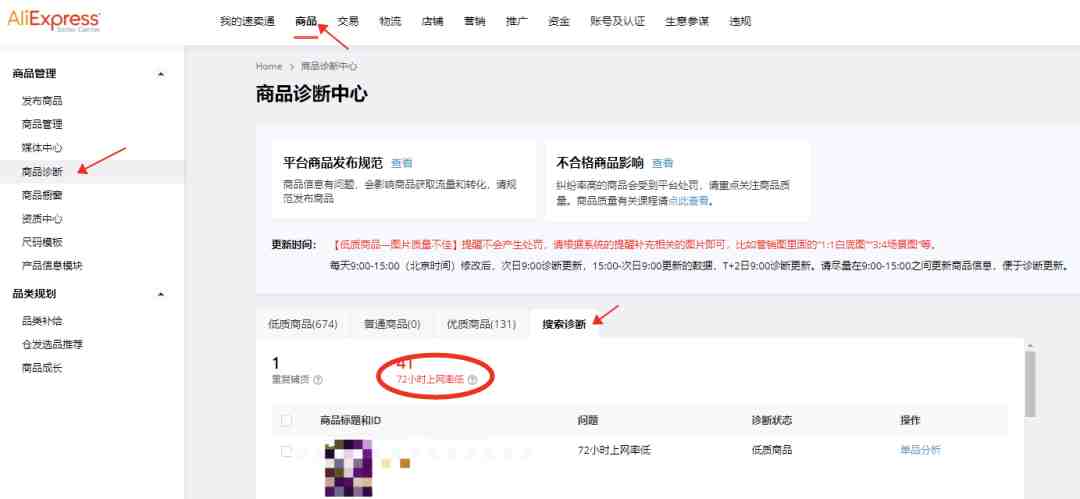Click the 诊断状态 column header
Image resolution: width=1080 pixels, height=499 pixels.
coord(772,420)
